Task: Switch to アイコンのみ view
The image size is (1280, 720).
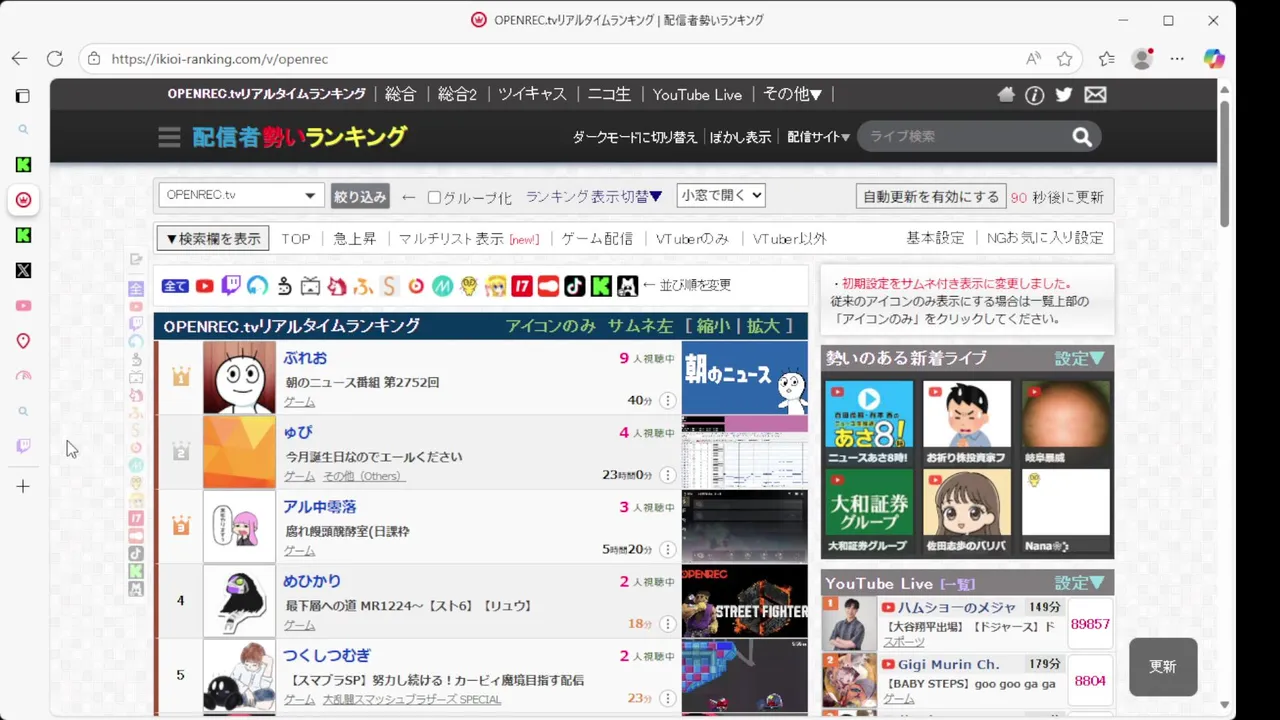Action: [x=551, y=326]
